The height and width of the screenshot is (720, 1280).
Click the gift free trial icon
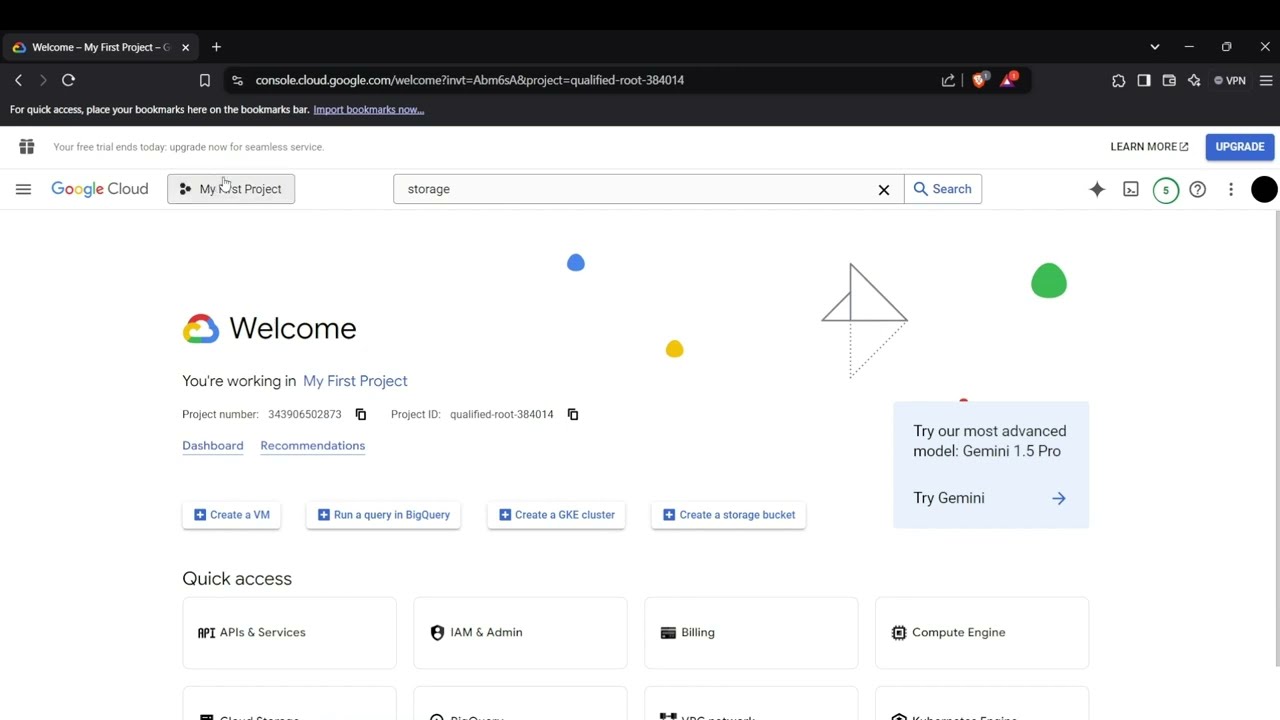coord(27,147)
